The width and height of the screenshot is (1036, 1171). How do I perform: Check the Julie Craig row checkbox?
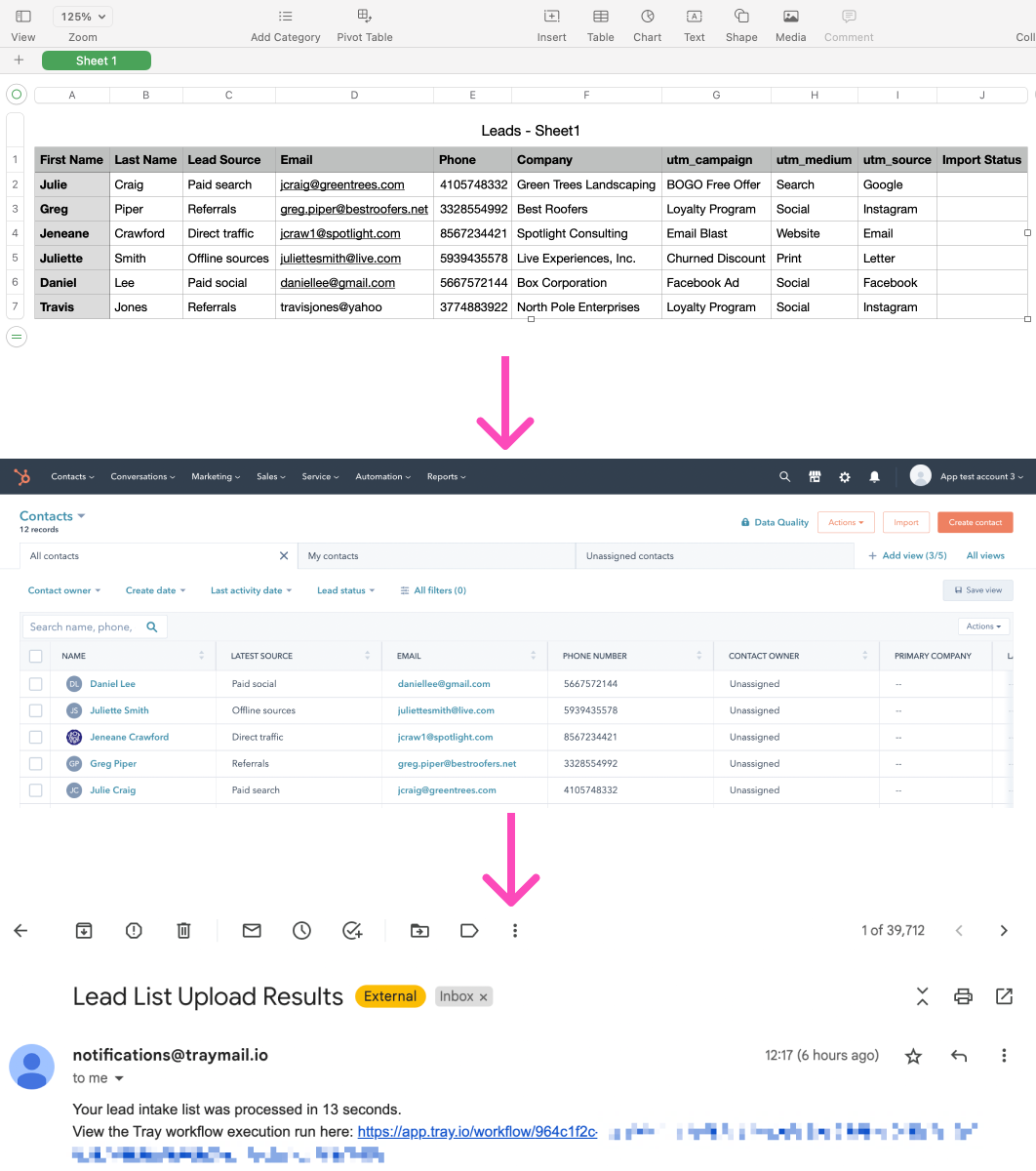coord(36,790)
